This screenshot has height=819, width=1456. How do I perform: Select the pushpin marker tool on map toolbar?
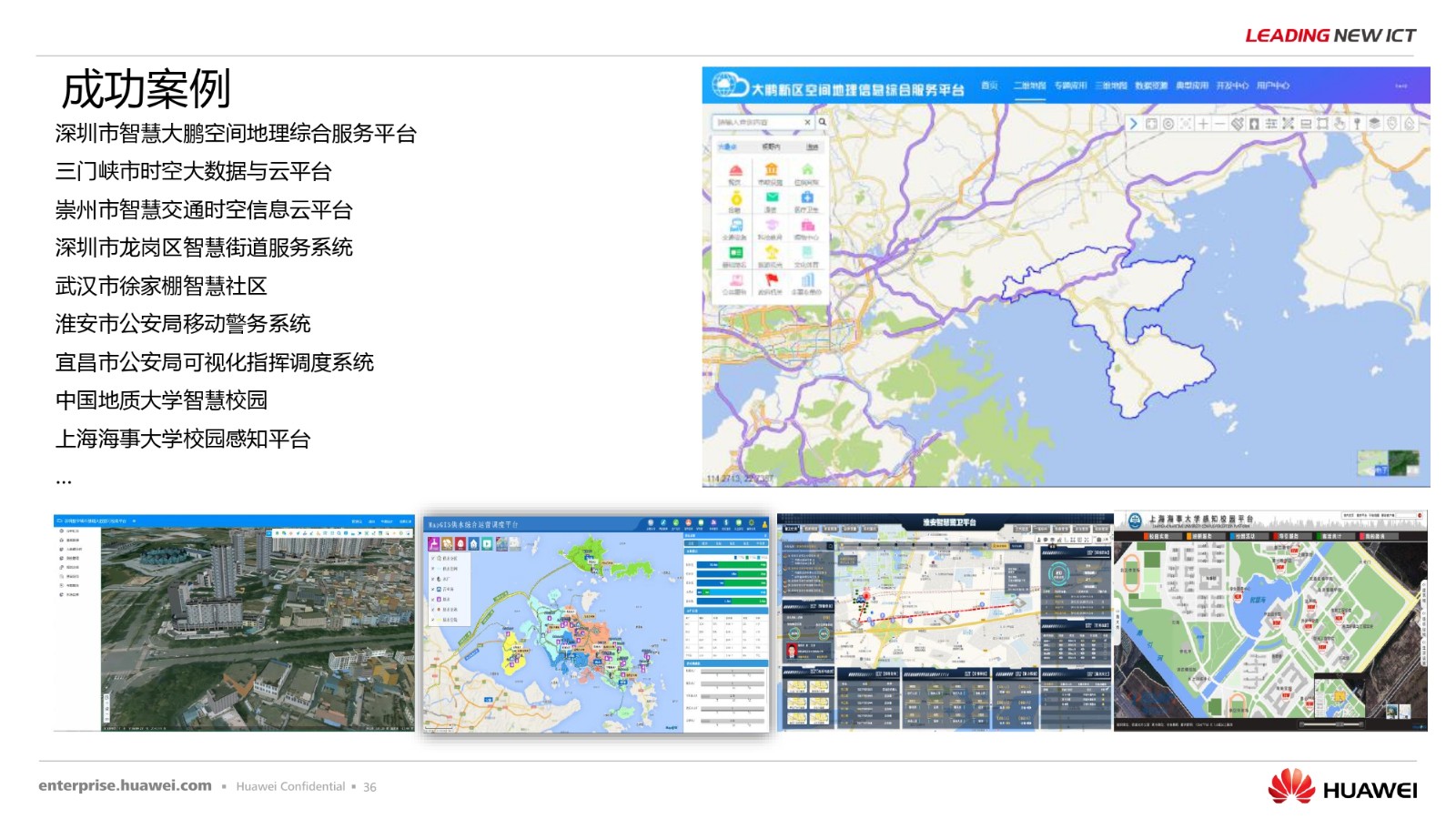(1357, 124)
